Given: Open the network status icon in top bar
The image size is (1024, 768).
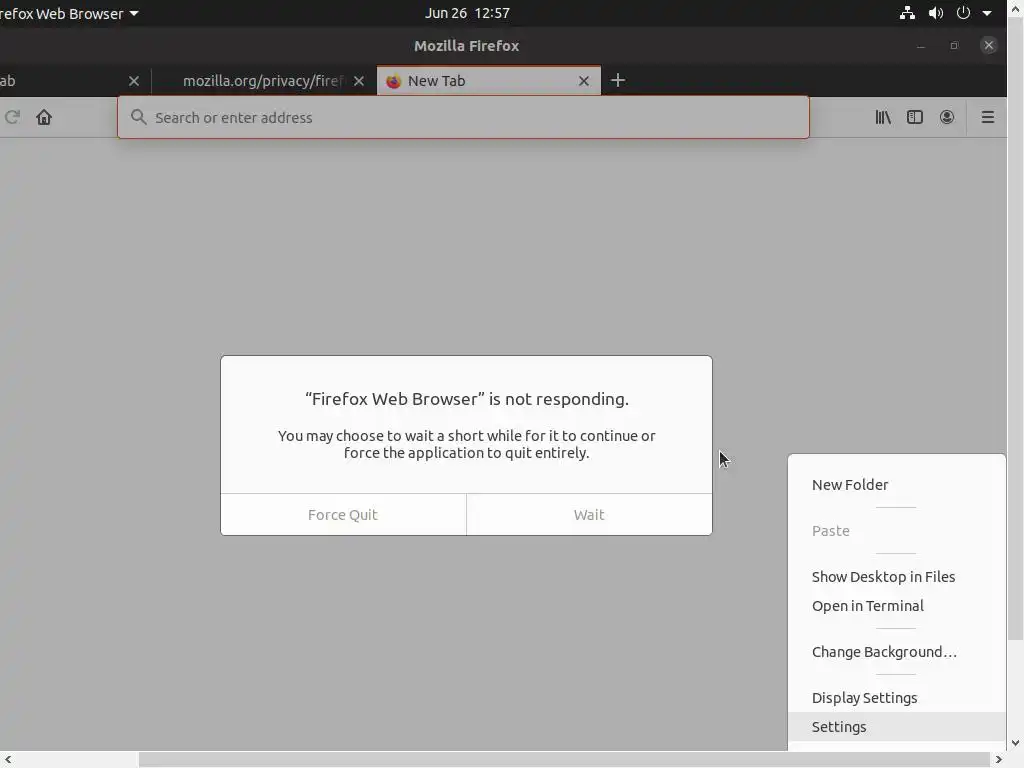Looking at the screenshot, I should point(907,13).
